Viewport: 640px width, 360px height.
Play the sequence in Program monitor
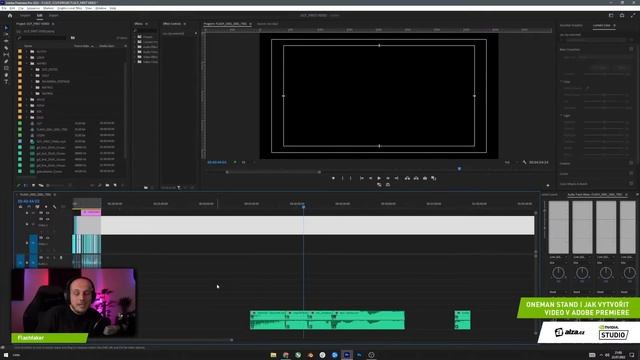click(379, 178)
